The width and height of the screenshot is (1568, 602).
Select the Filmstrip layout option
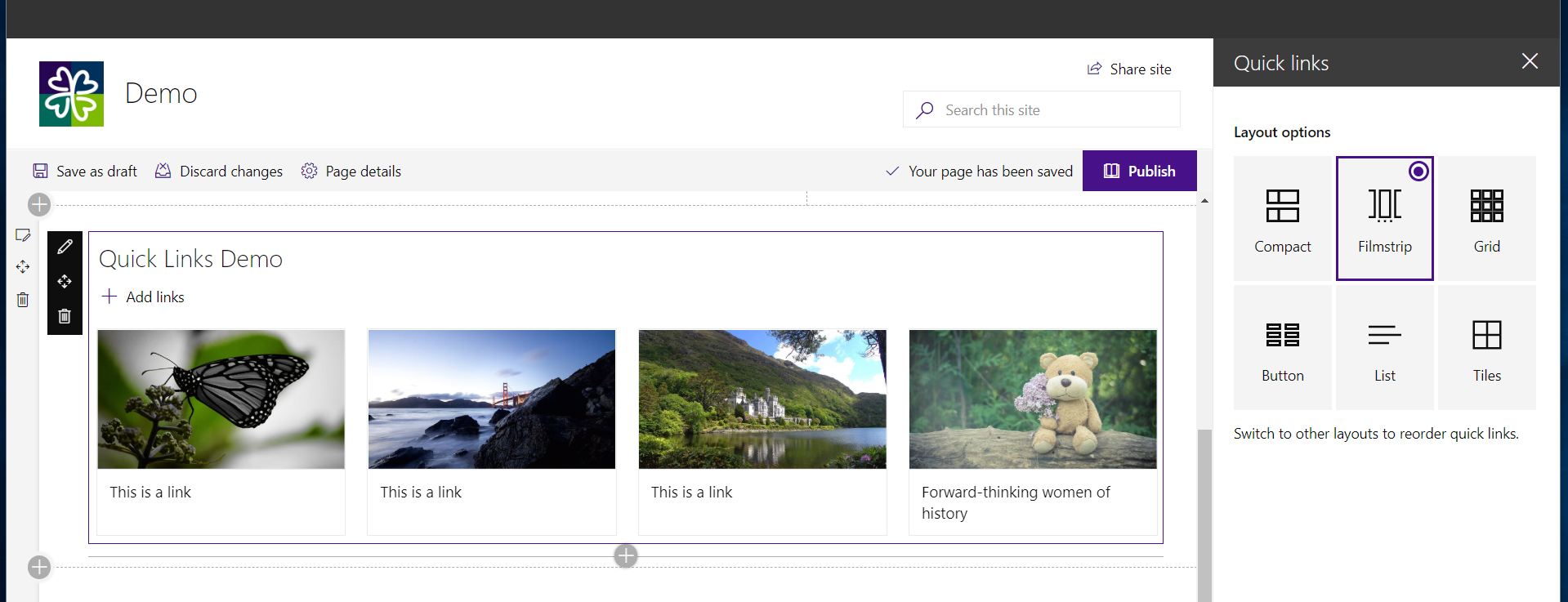[1385, 218]
